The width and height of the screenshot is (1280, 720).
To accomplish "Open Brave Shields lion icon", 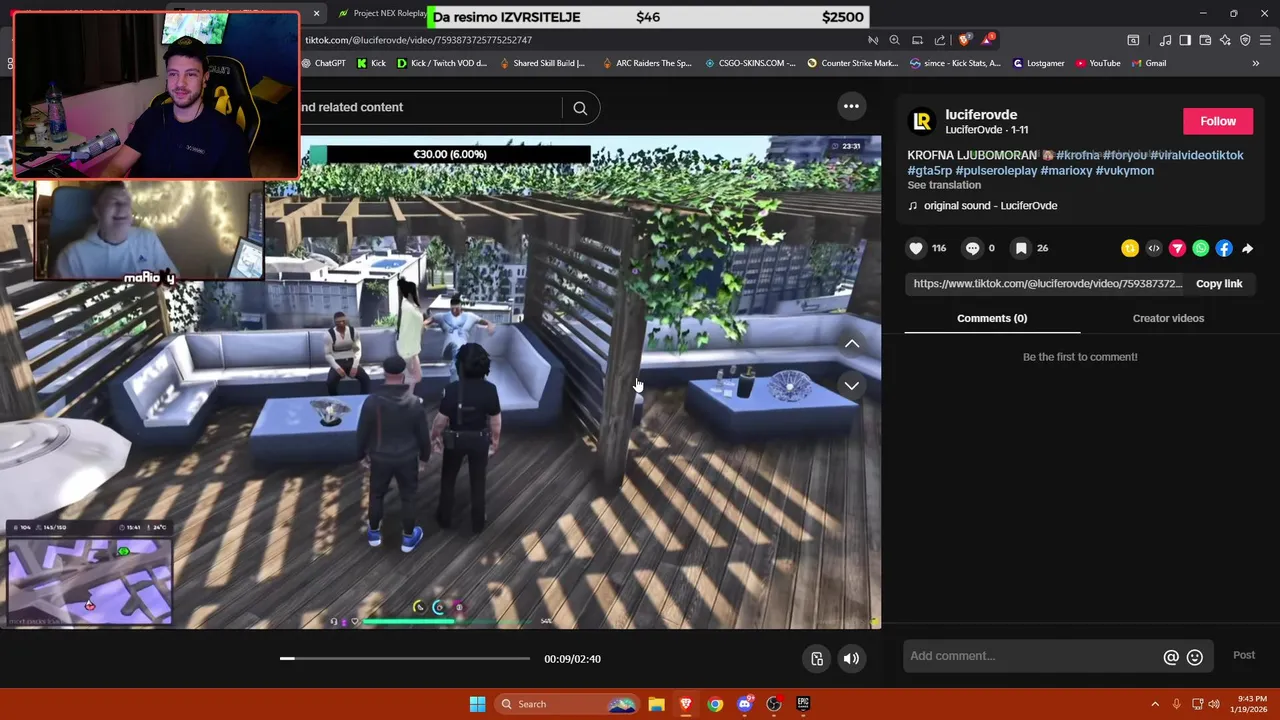I will point(964,40).
